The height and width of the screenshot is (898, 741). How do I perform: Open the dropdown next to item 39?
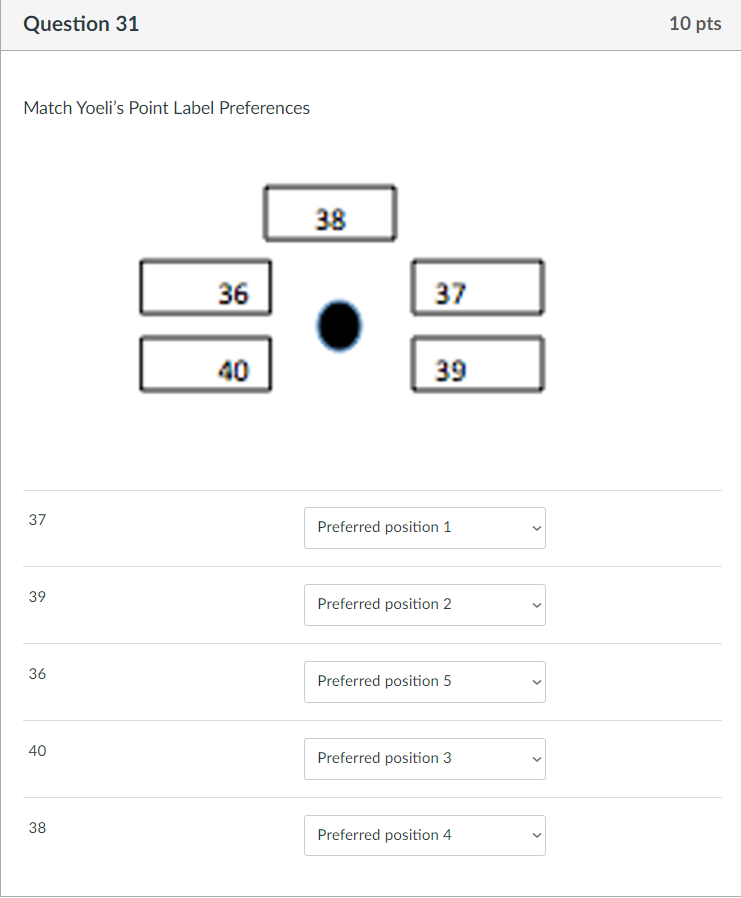click(x=424, y=605)
